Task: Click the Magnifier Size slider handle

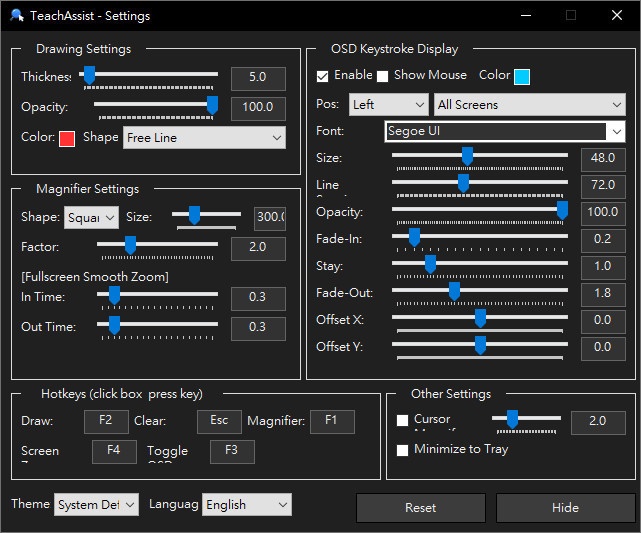Action: [x=194, y=215]
